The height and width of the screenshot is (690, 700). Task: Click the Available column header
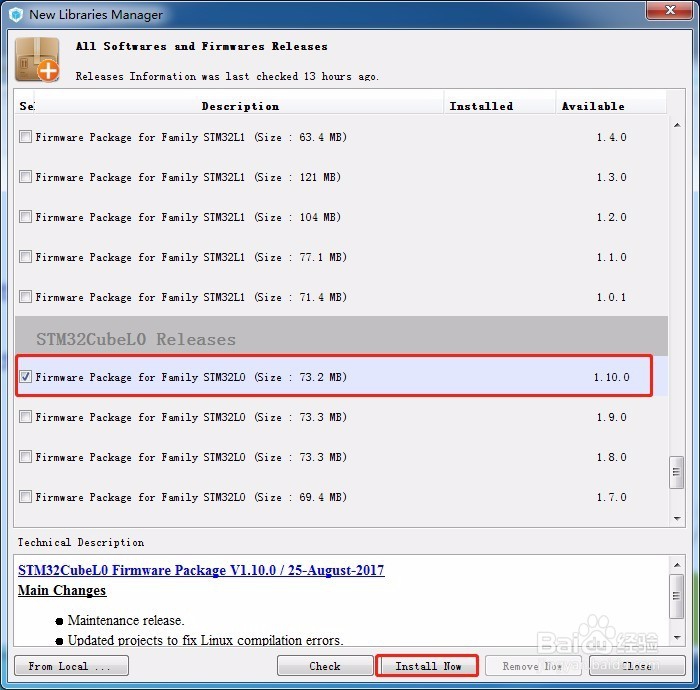point(611,106)
